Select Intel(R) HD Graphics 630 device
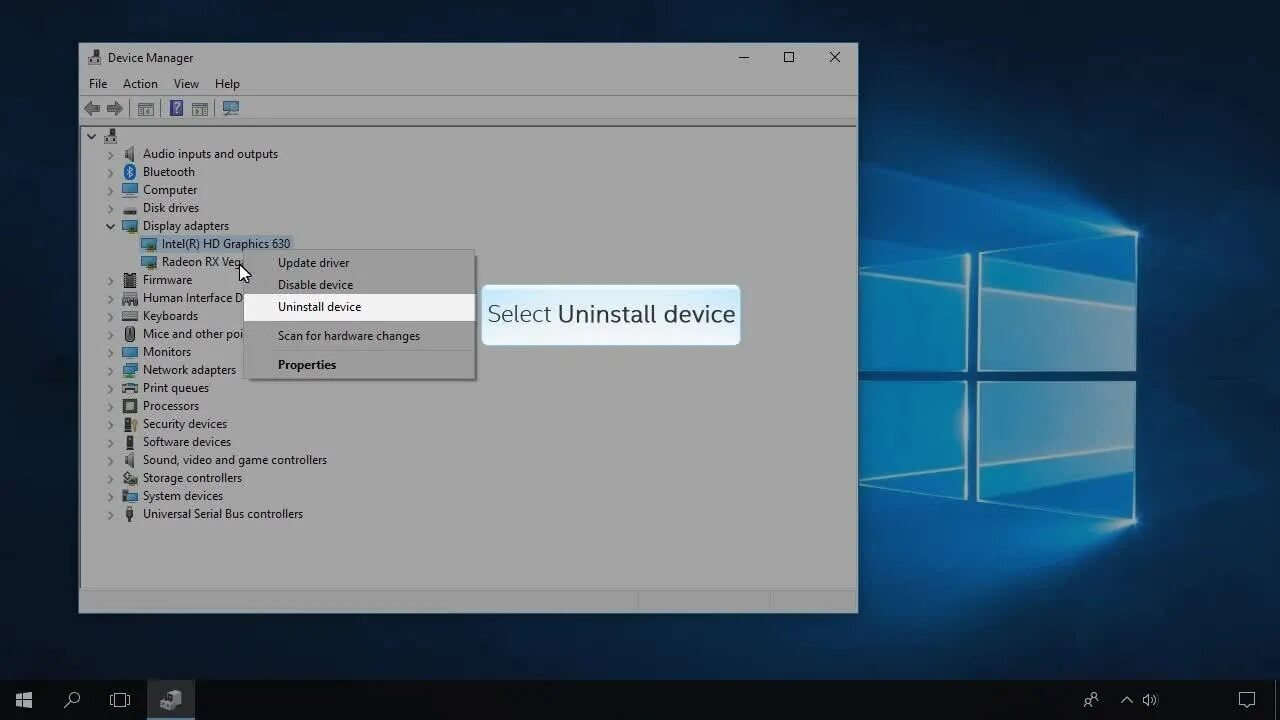The width and height of the screenshot is (1280, 720). (226, 244)
